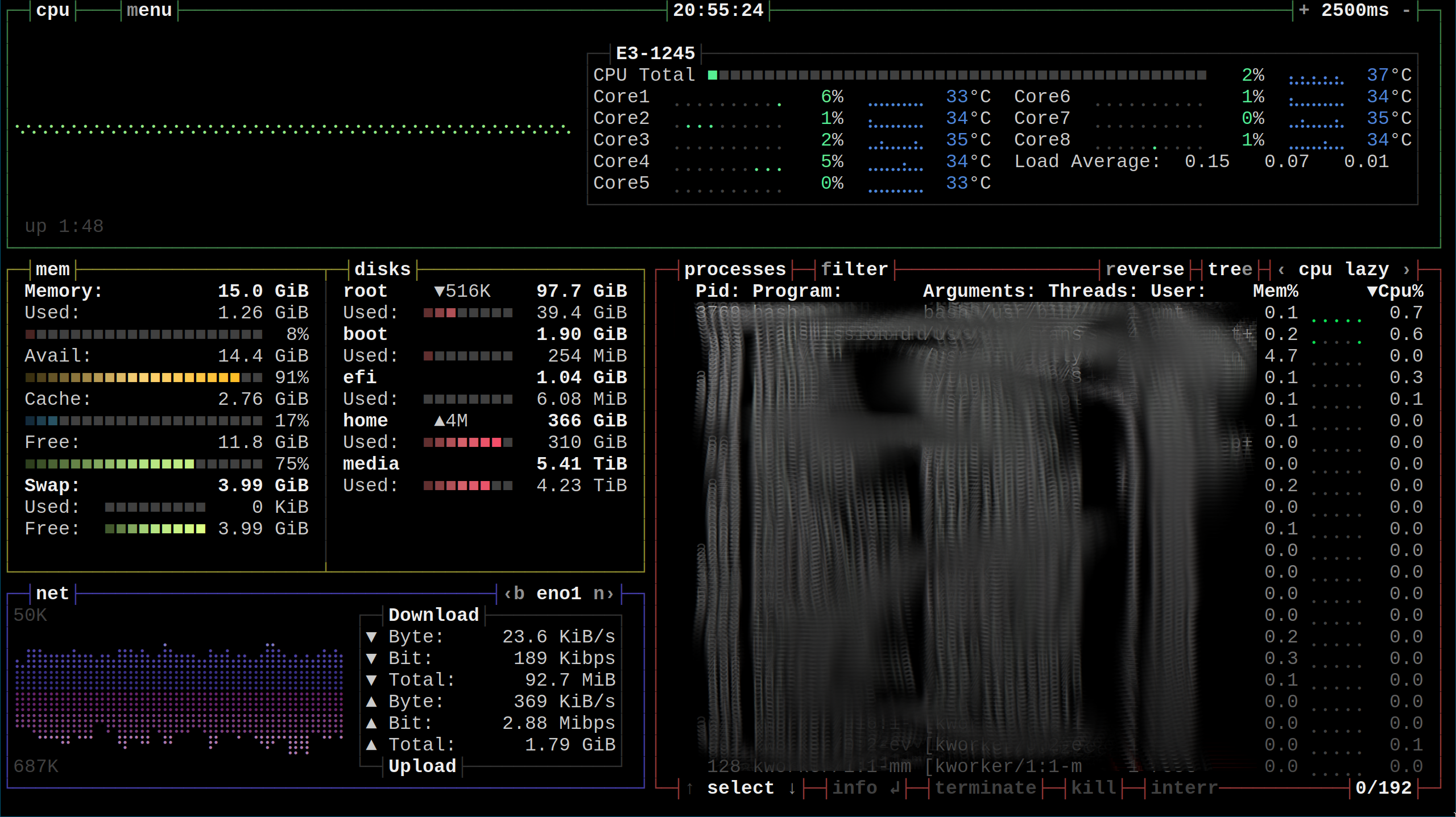Screen dimensions: 1456x817
Task: Open the main menu
Action: [x=150, y=10]
